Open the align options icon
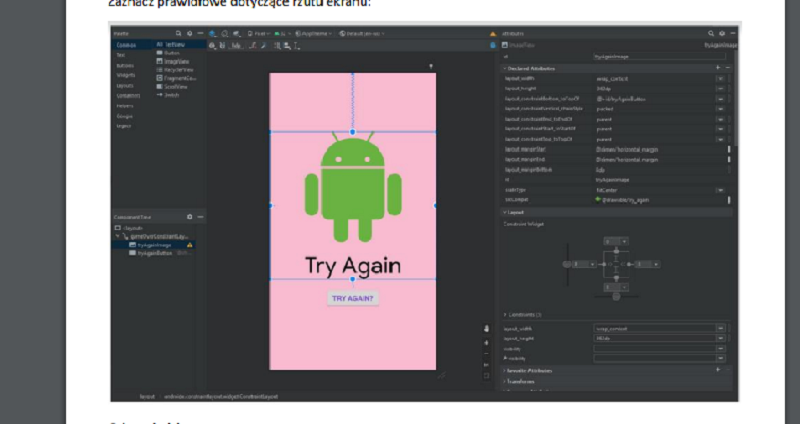800x424 pixels. [x=287, y=46]
